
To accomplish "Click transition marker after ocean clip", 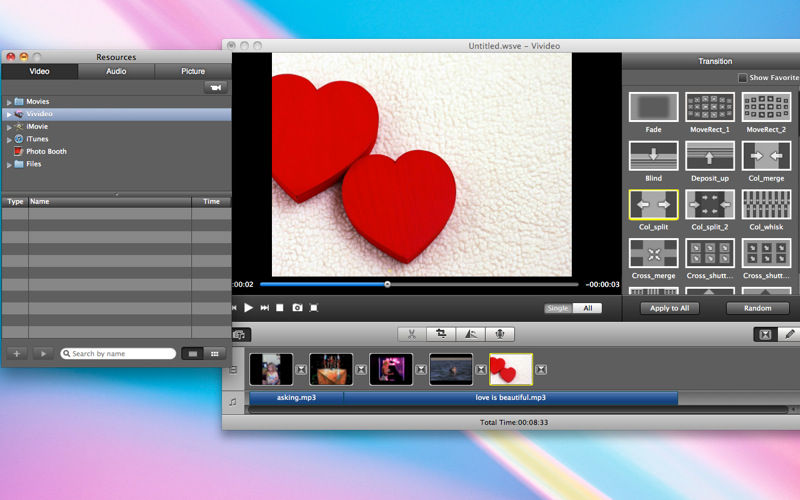I will pyautogui.click(x=481, y=369).
